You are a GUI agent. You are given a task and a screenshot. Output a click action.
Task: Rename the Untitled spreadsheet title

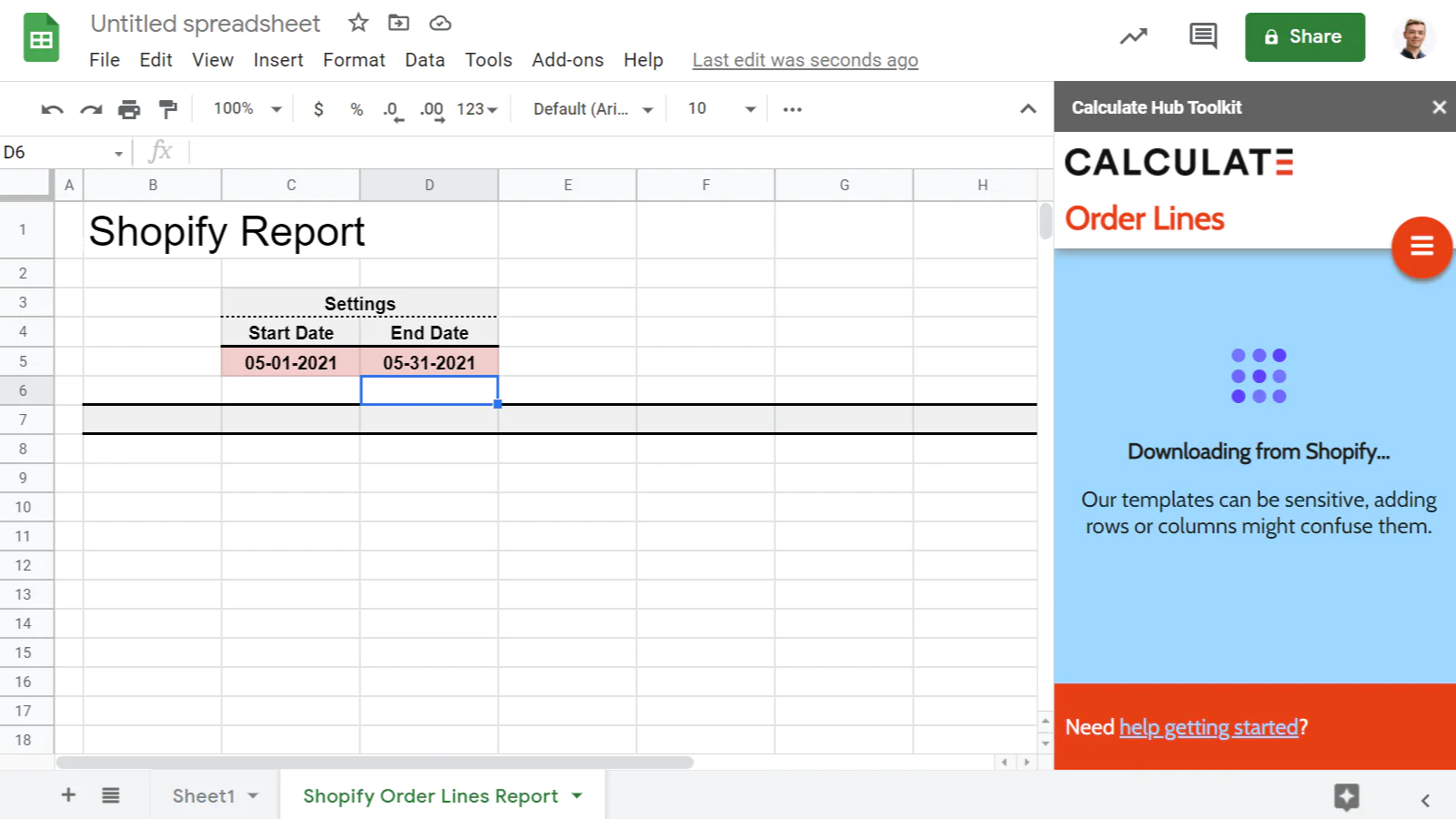(206, 24)
